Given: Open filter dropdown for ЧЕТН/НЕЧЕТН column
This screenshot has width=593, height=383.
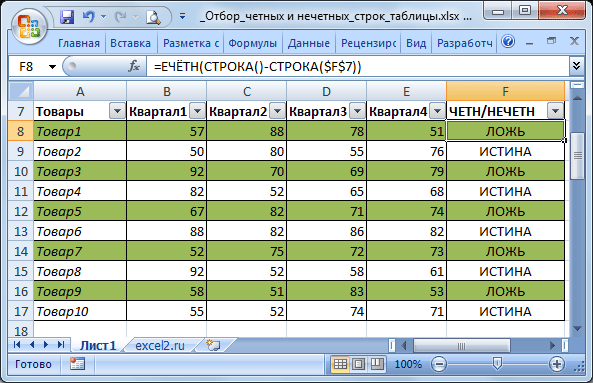Looking at the screenshot, I should tap(556, 111).
